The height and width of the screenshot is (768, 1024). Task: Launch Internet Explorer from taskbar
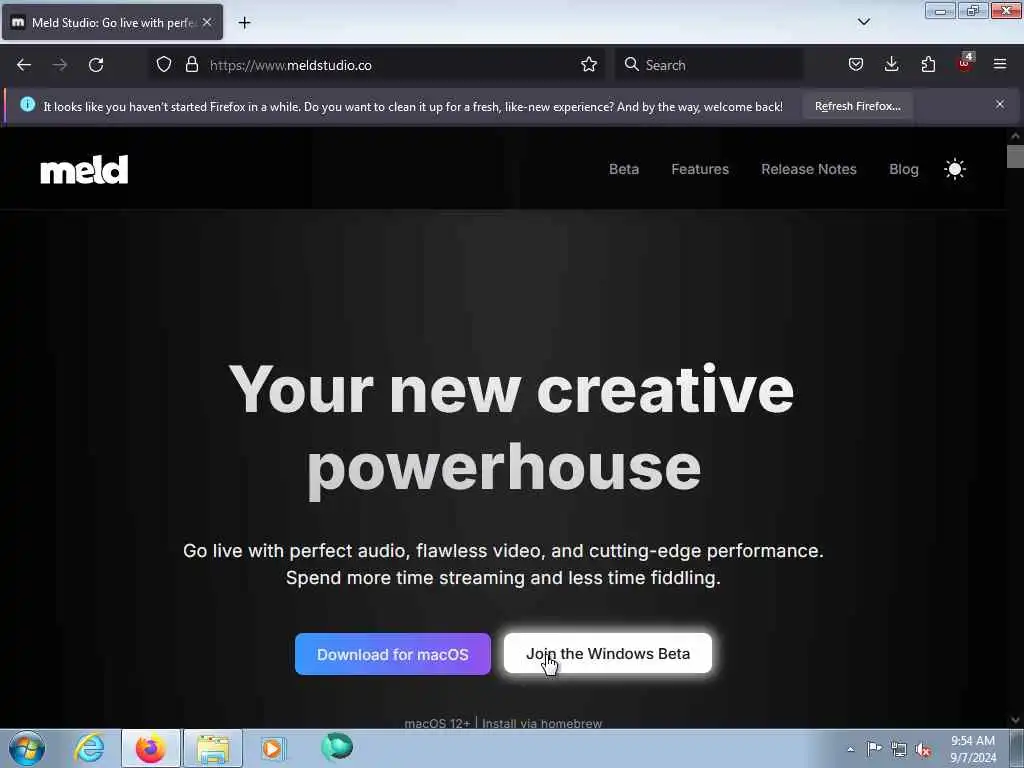89,748
